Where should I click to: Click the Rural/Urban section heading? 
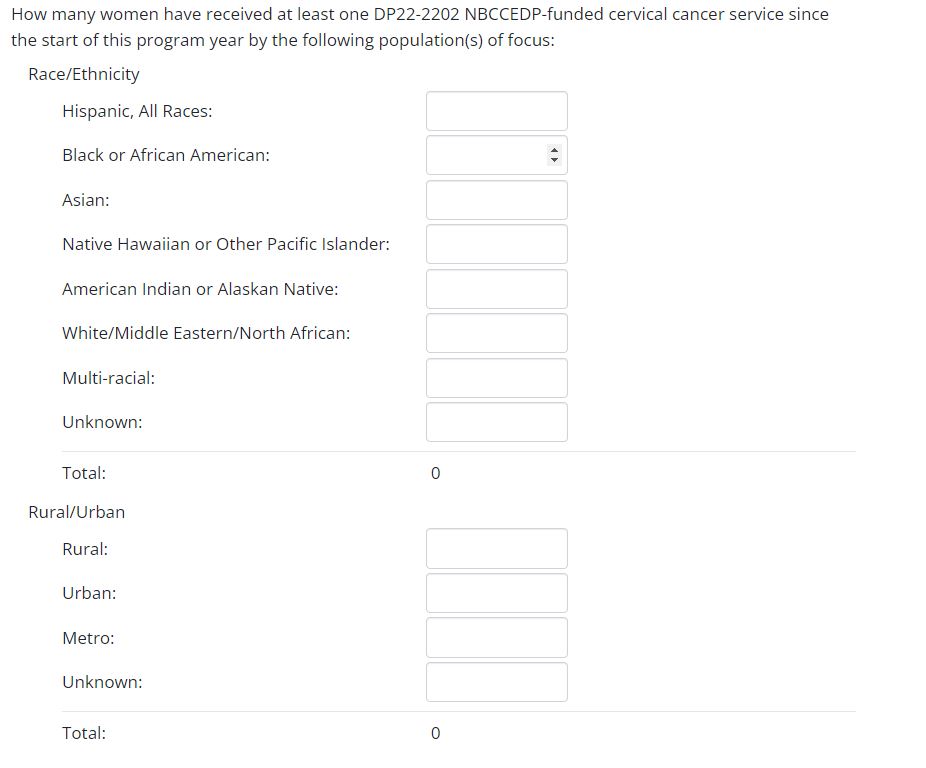77,512
